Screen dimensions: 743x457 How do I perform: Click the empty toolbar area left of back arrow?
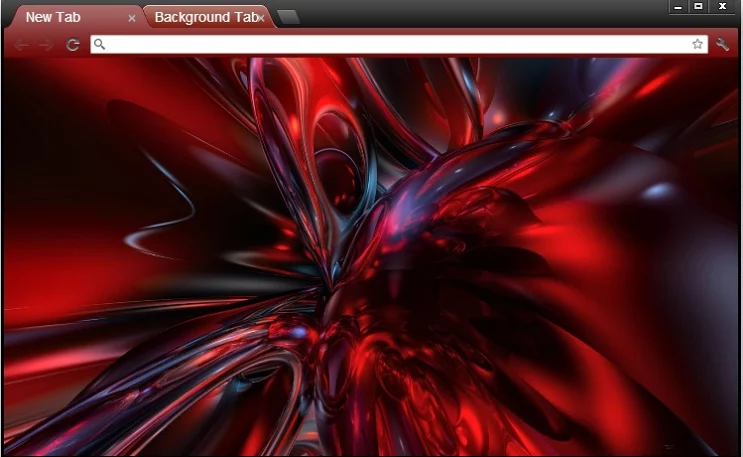tap(8, 45)
